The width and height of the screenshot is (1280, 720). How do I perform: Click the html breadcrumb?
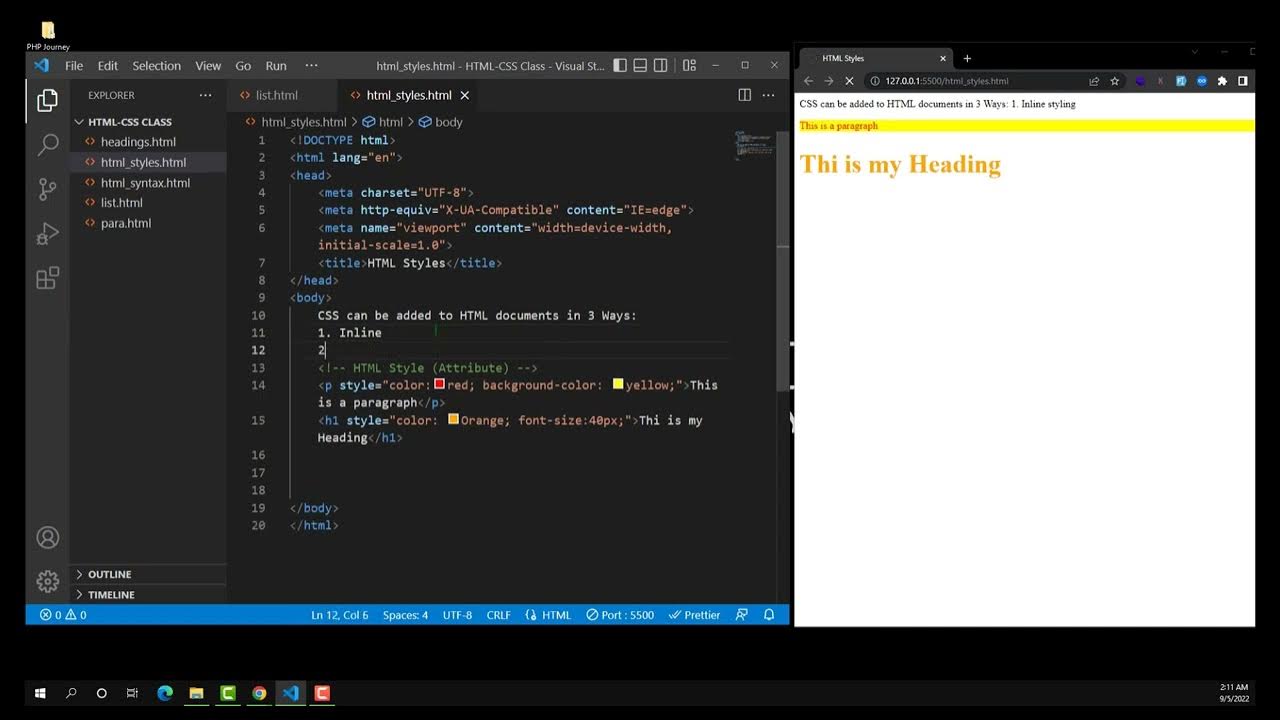(383, 122)
